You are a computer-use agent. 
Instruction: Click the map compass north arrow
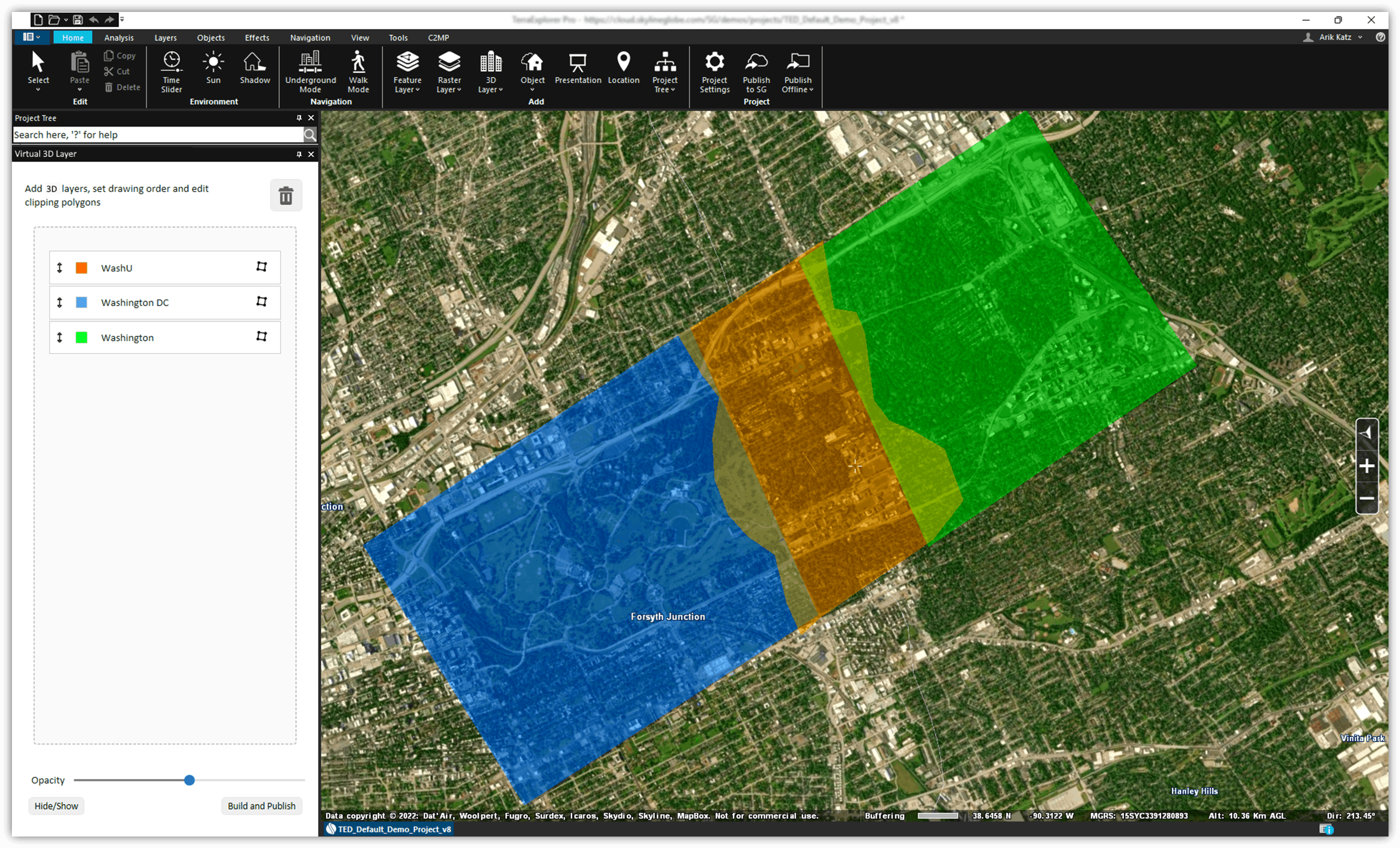pyautogui.click(x=1367, y=434)
